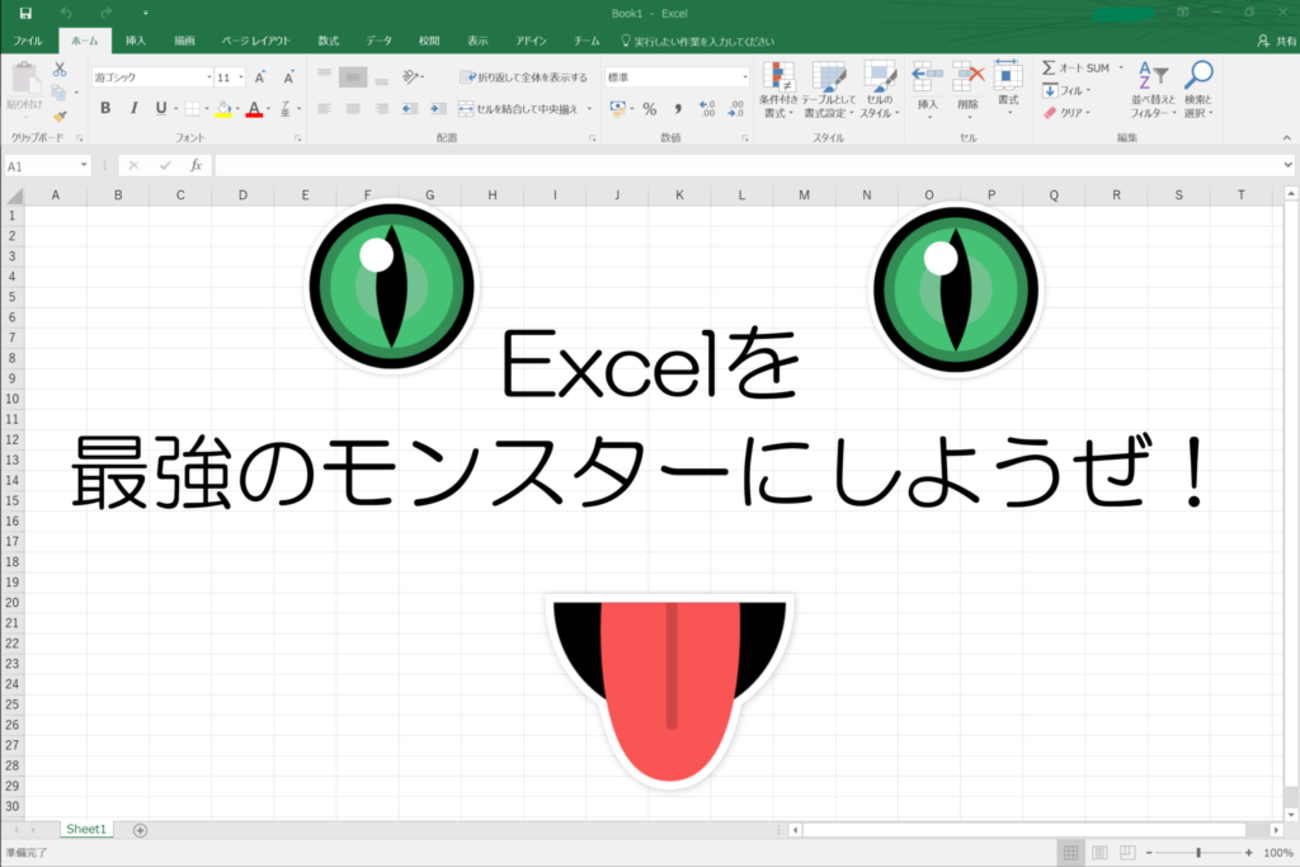This screenshot has height=867, width=1300.
Task: Click the increase decimal icon
Action: point(707,108)
